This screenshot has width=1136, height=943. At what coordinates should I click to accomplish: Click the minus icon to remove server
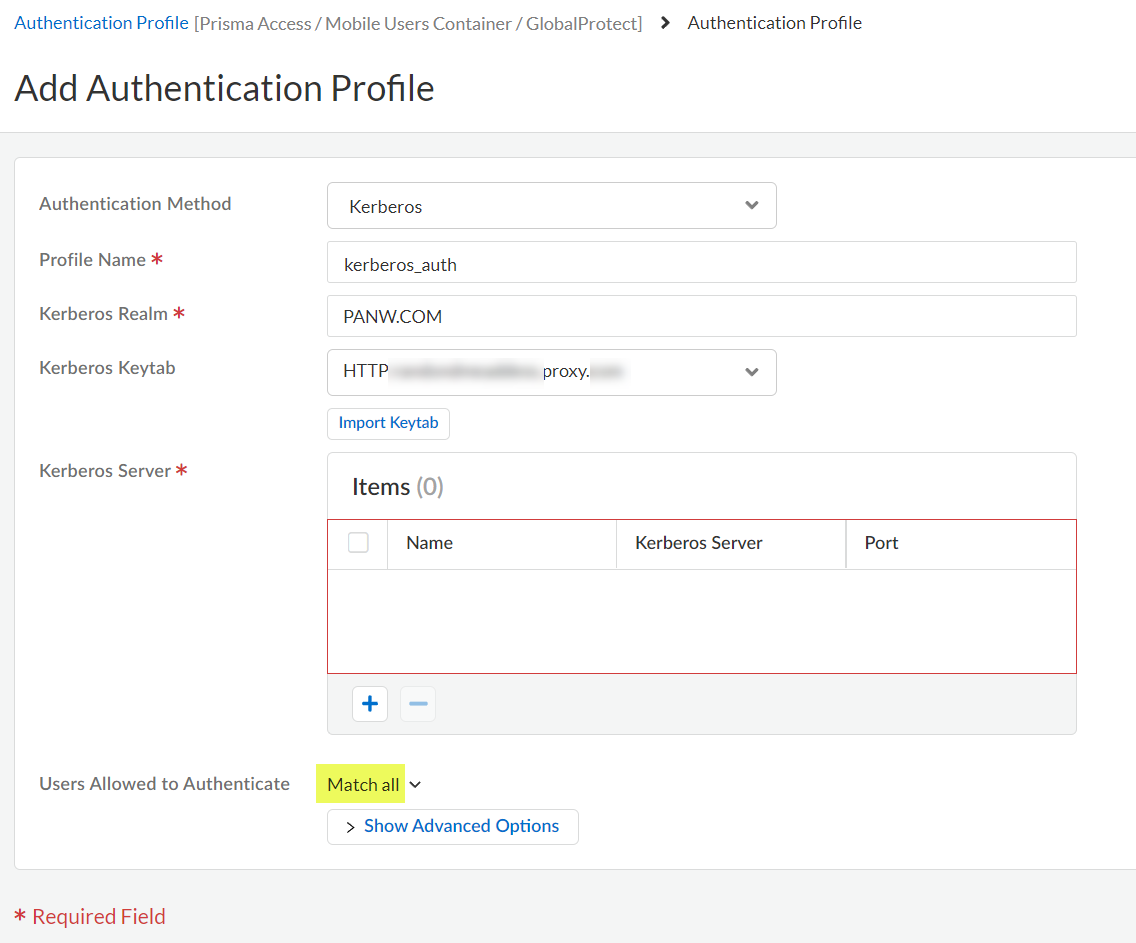pos(418,704)
